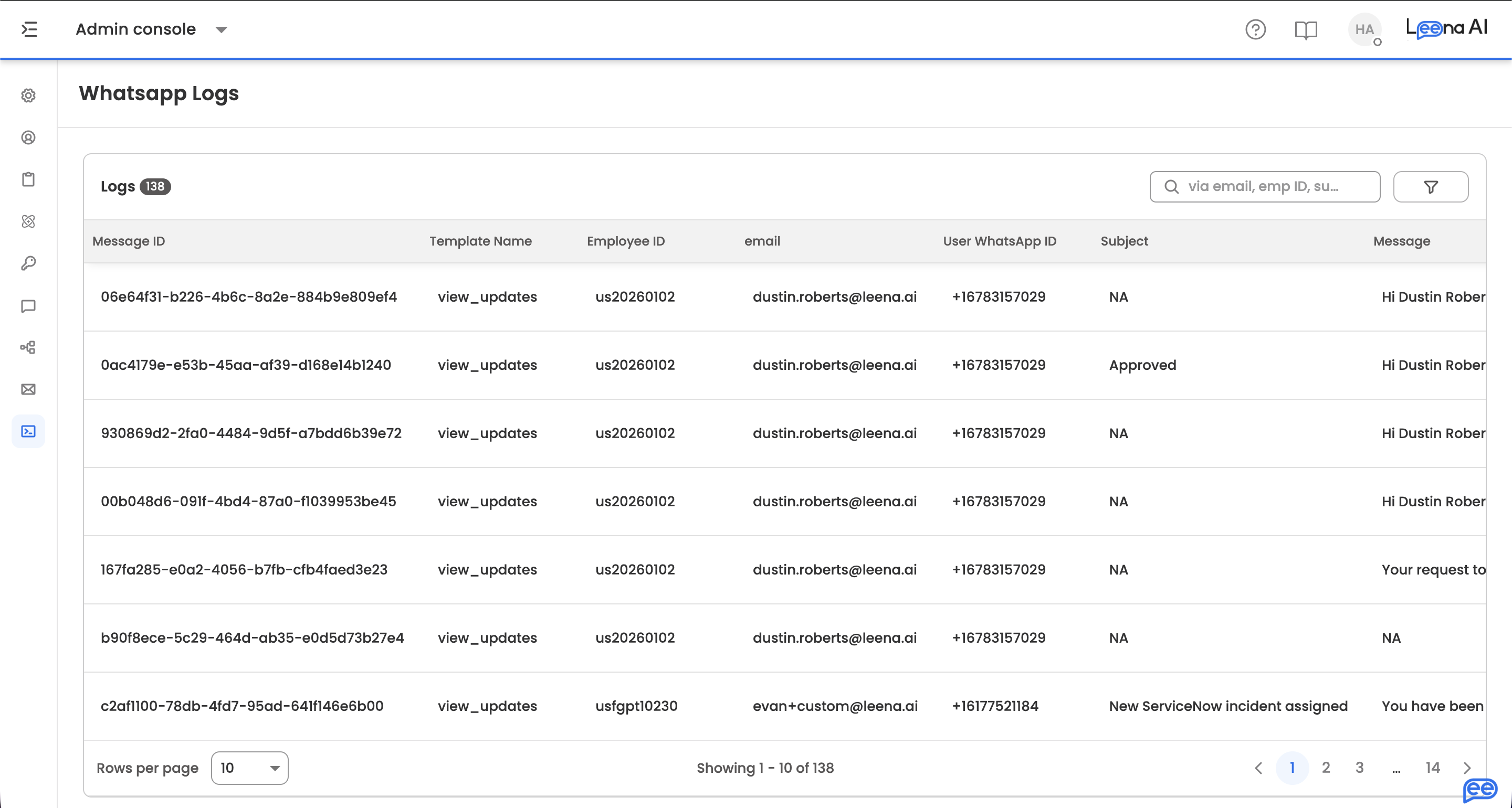This screenshot has height=808, width=1512.
Task: Click the Message column header
Action: (x=1402, y=241)
